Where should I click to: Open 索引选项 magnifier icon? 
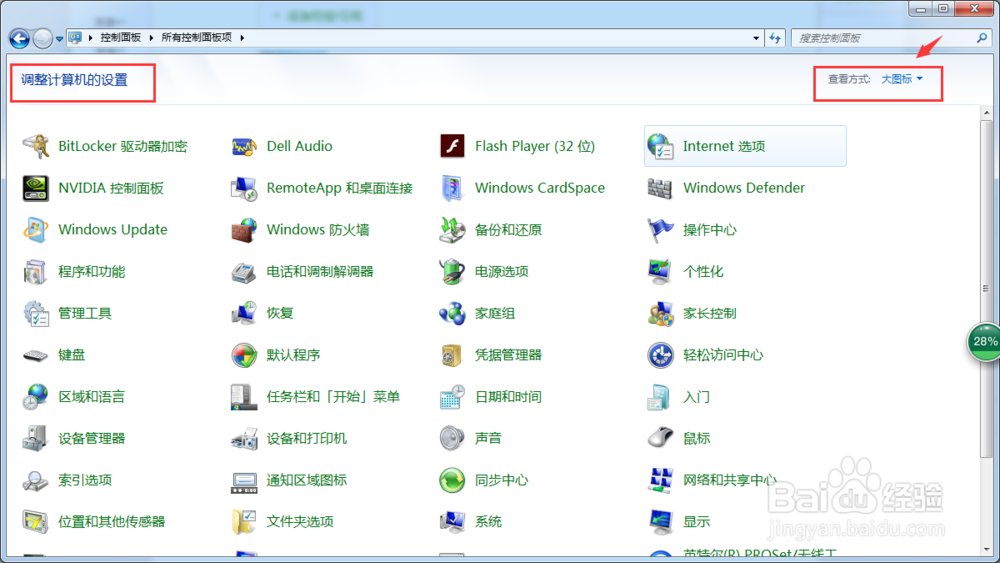tap(36, 480)
